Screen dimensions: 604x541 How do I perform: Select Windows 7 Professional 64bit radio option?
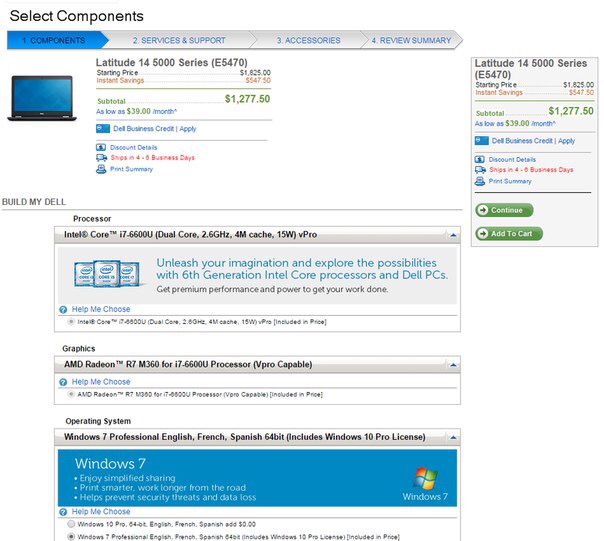coord(71,536)
